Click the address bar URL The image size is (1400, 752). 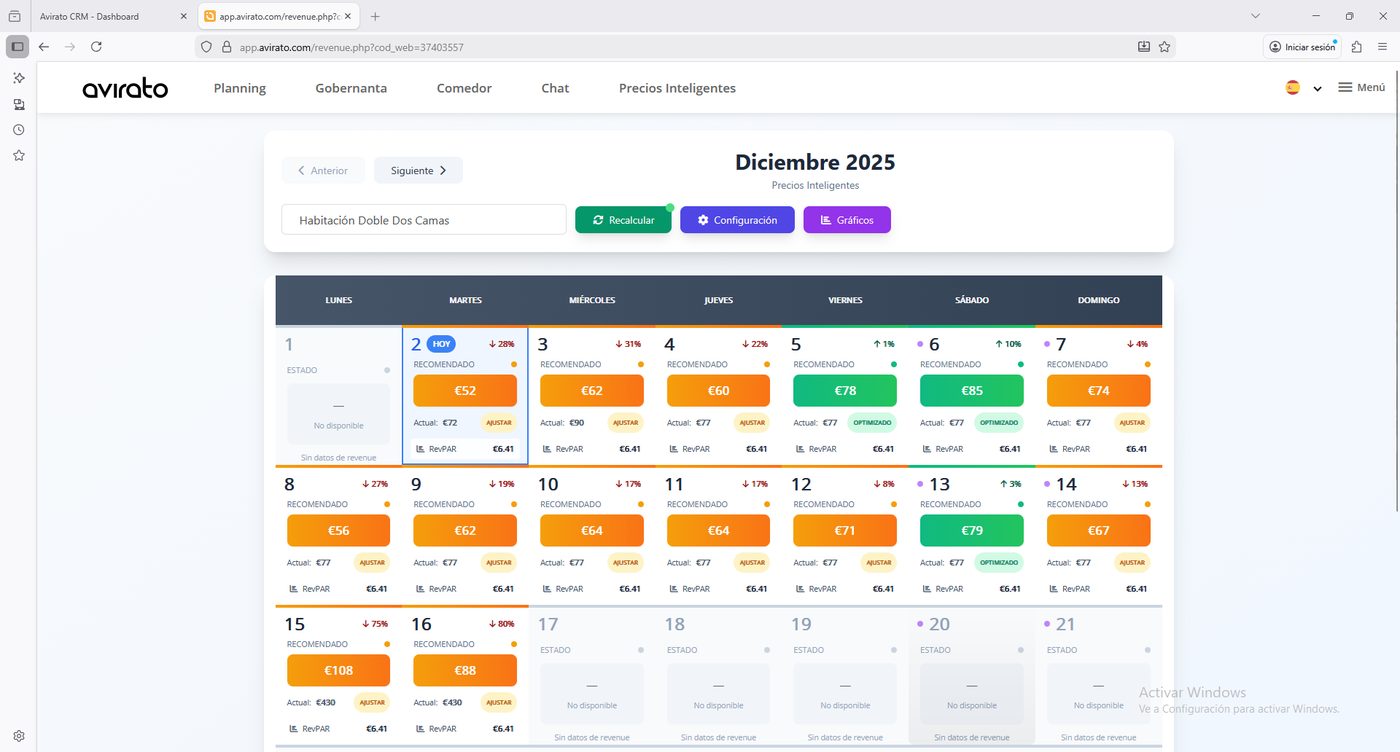click(x=352, y=47)
